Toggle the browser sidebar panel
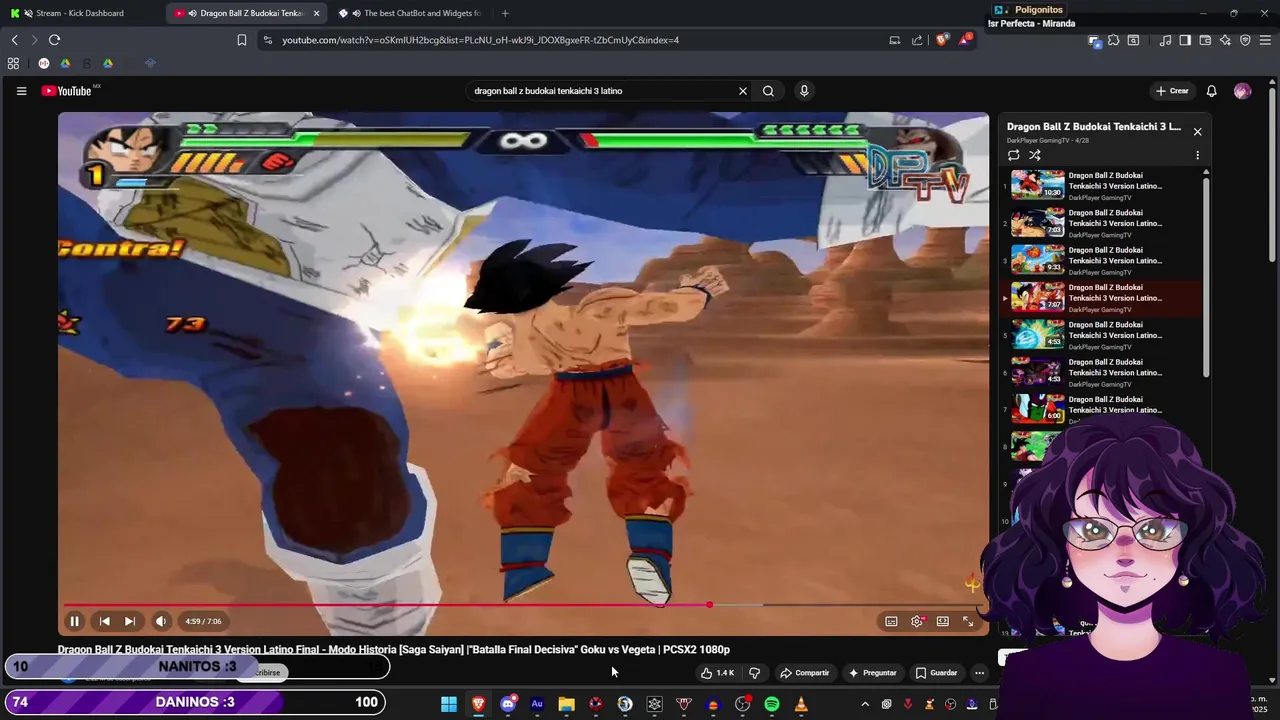Image resolution: width=1280 pixels, height=720 pixels. tap(1185, 40)
